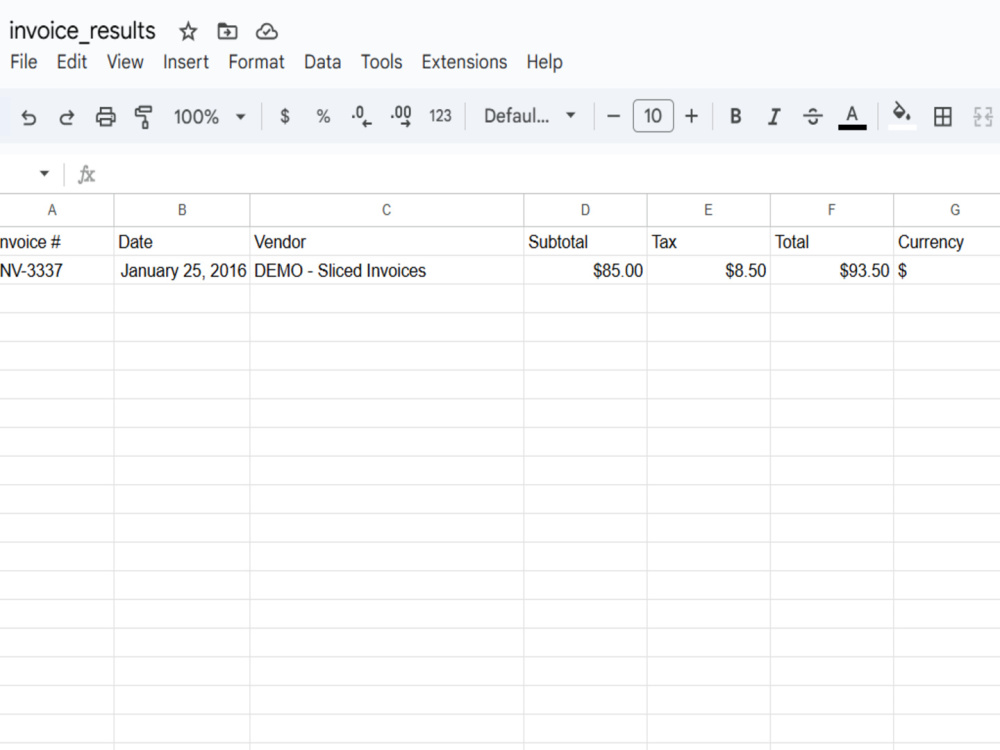Viewport: 1000px width, 750px height.
Task: Select the $8.50 tax cell
Action: point(709,270)
